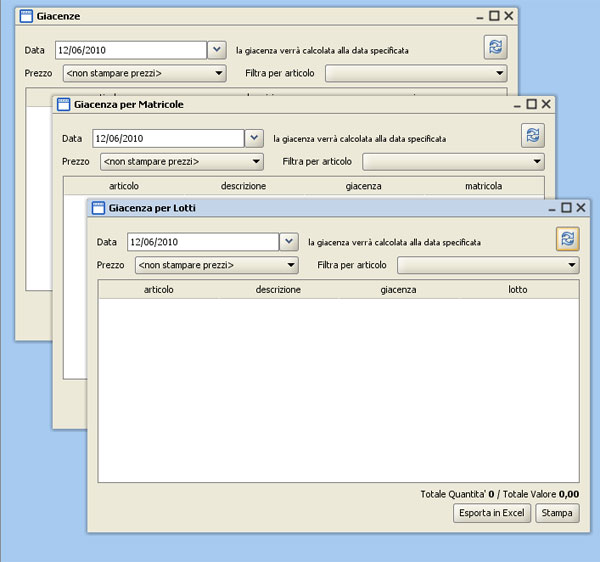Select giacenza column header in Lotti table
The height and width of the screenshot is (562, 600).
tap(398, 289)
